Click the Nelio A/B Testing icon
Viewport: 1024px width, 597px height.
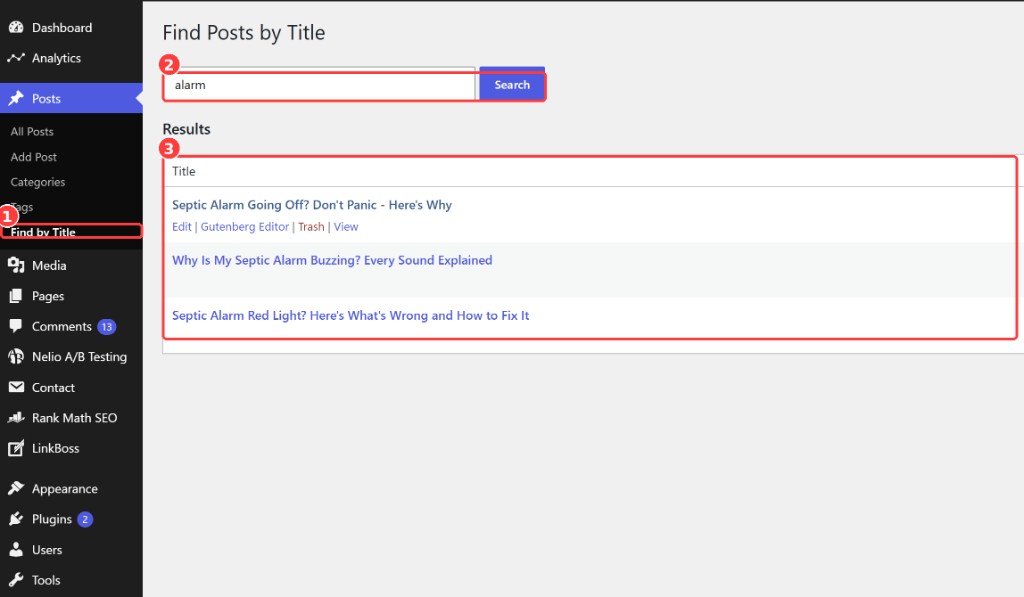16,357
